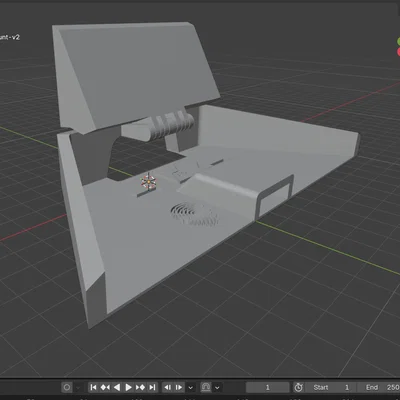Jump to the last frame
Image resolution: width=400 pixels, height=400 pixels.
tap(152, 387)
